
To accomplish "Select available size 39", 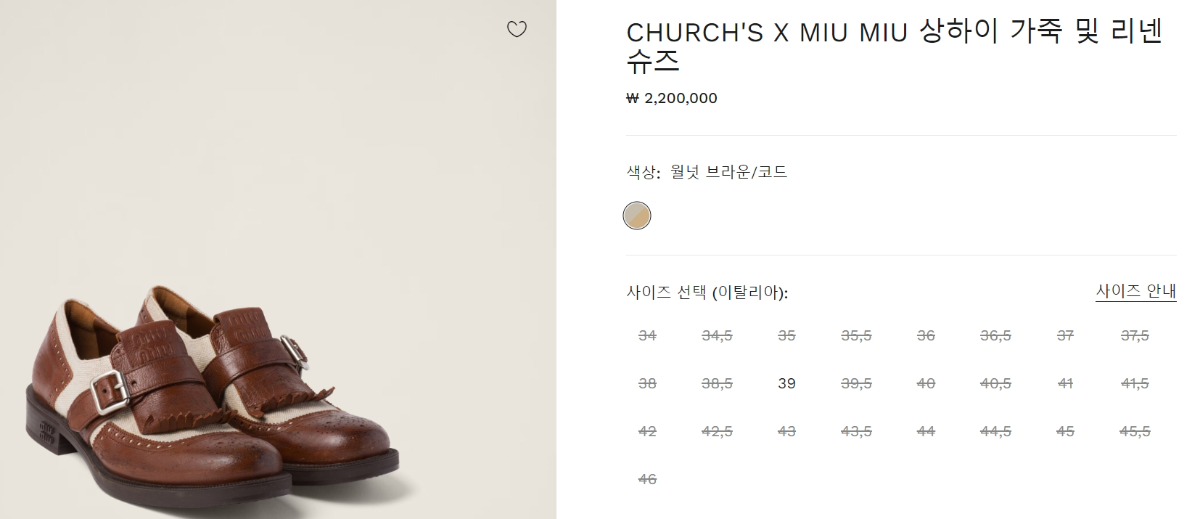I will tap(787, 384).
